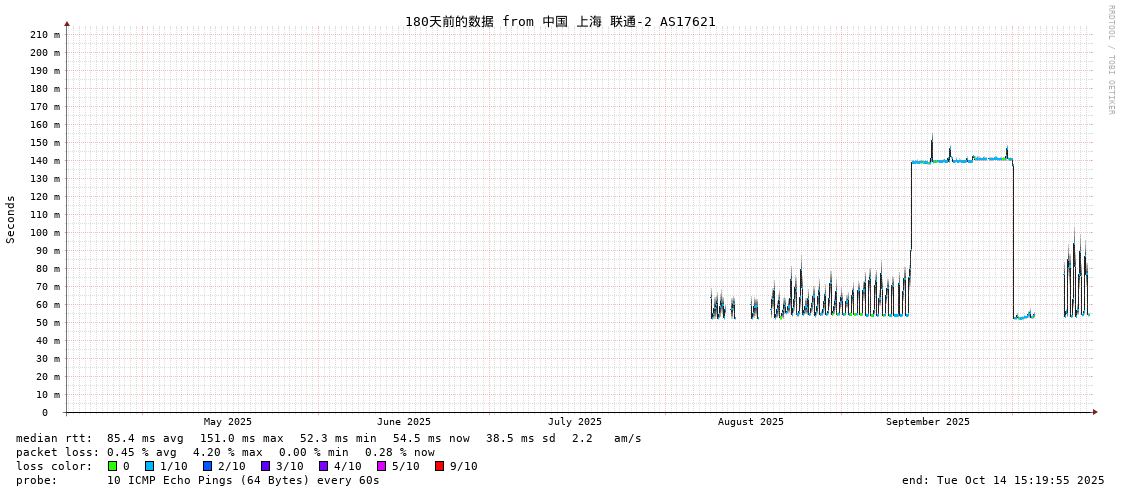1121x494 pixels.
Task: Select the magenta 5/10 loss swatch
Action: [381, 466]
